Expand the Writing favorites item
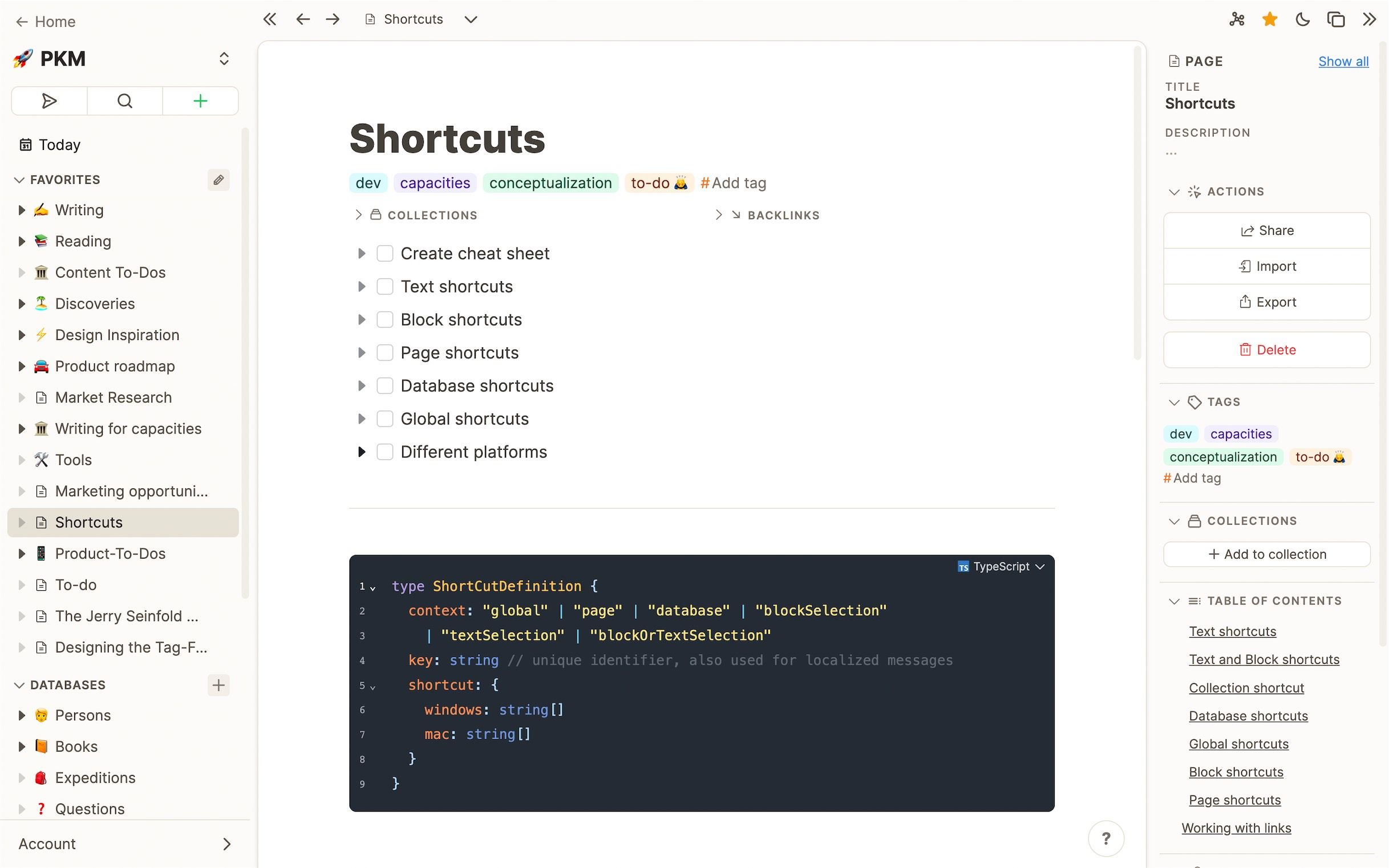The width and height of the screenshot is (1389, 868). [x=22, y=210]
